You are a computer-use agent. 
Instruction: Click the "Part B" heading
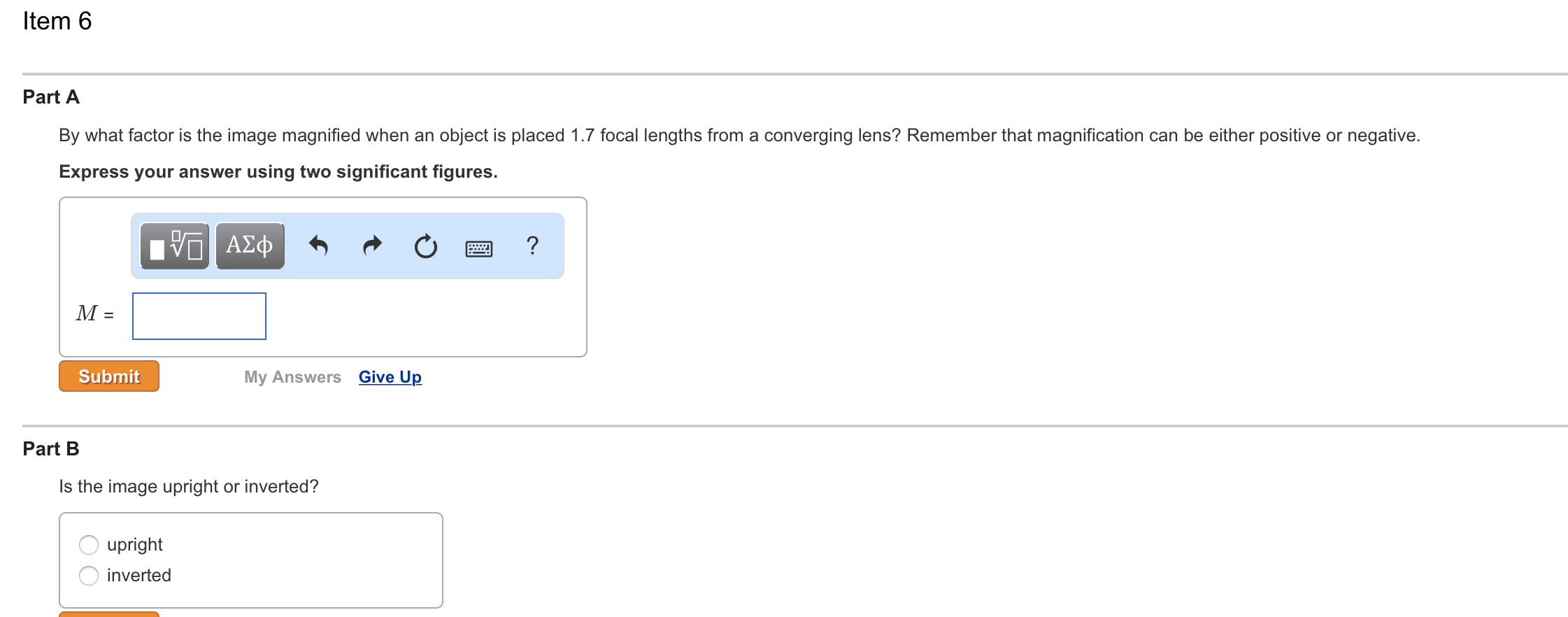click(51, 449)
